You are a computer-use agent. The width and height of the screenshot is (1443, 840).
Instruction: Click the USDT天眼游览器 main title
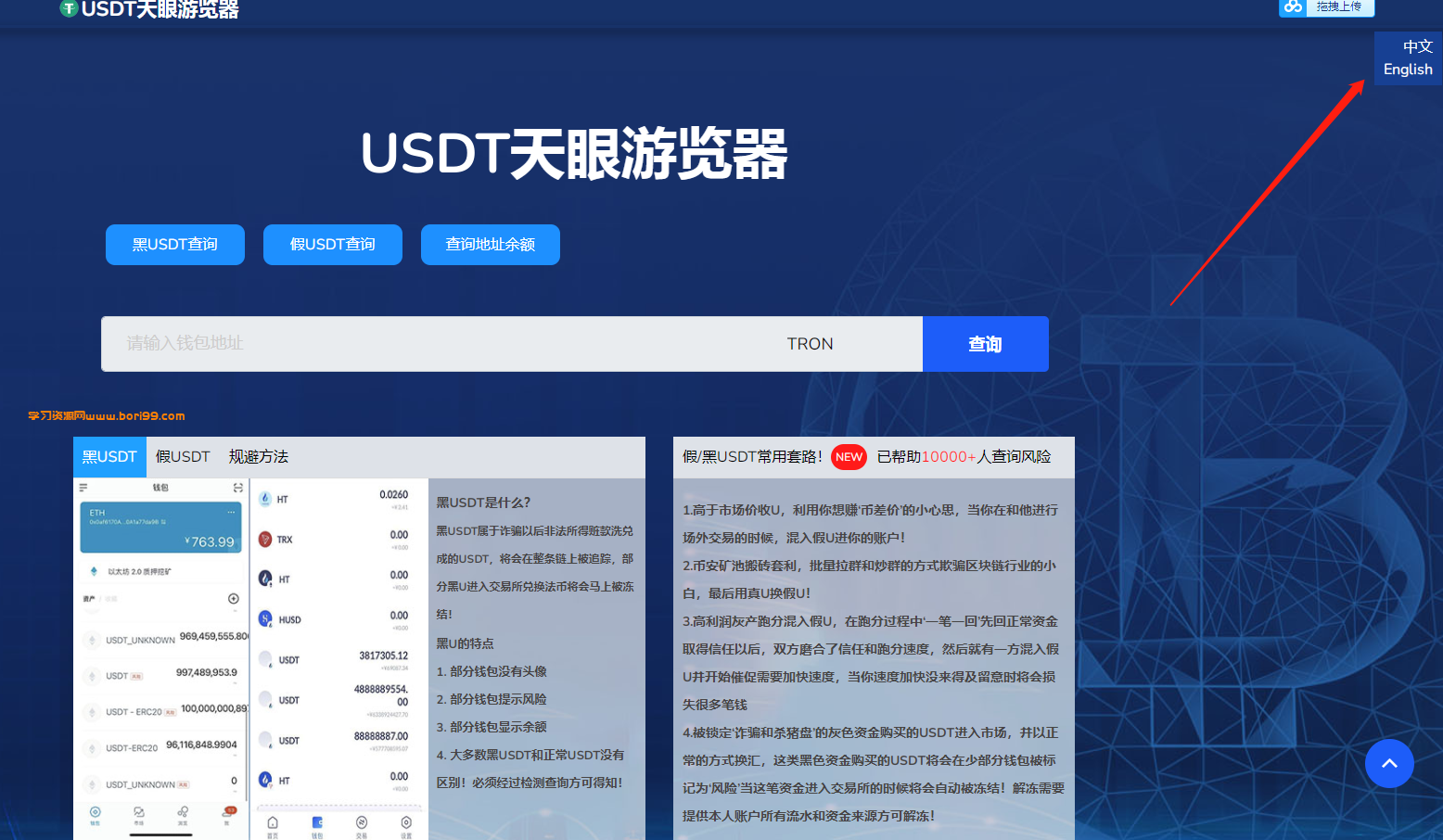click(x=574, y=154)
